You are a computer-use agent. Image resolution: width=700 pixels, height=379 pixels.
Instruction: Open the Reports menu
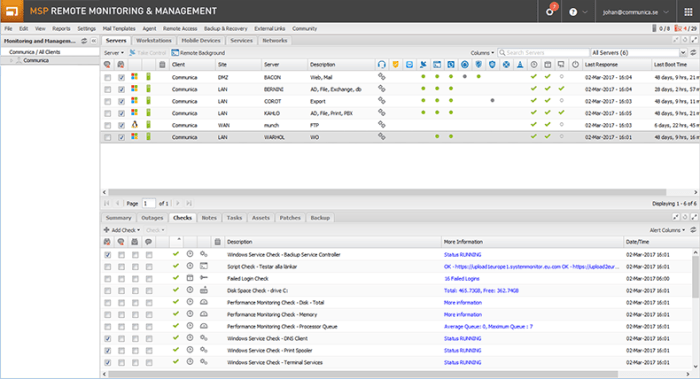61,29
